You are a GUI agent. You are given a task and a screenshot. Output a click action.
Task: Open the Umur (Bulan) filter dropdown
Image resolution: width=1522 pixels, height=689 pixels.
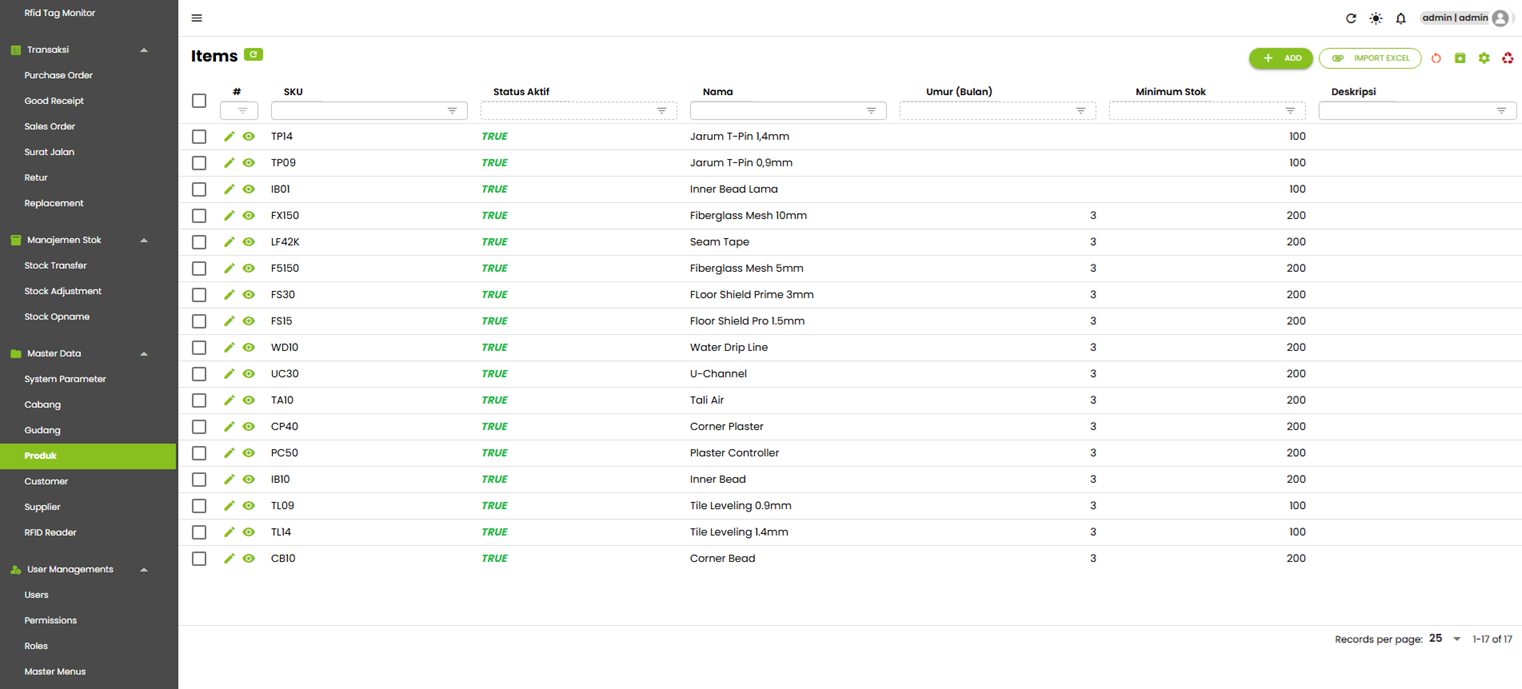[x=998, y=111]
